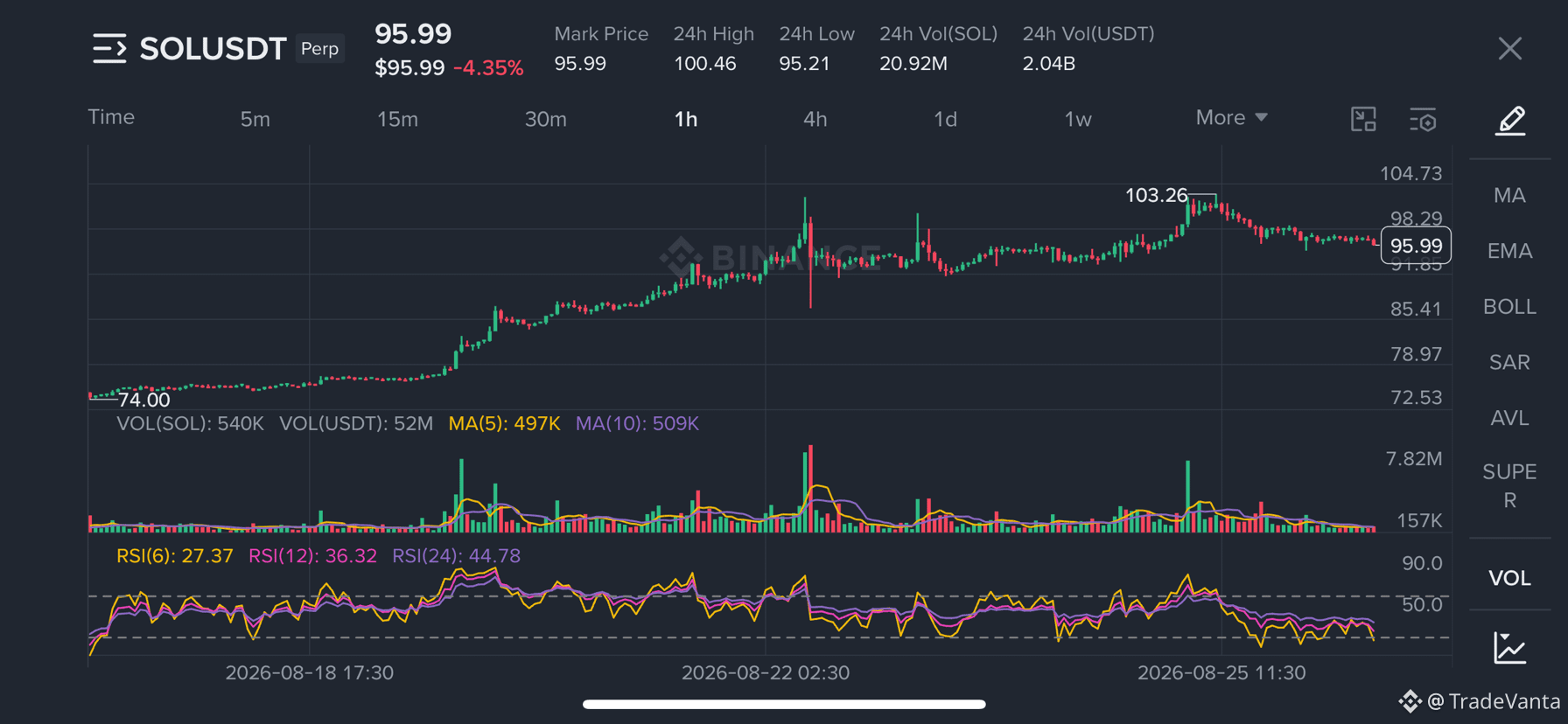Click the RSI(24): 44.78 label
The width and height of the screenshot is (1568, 724).
[456, 556]
